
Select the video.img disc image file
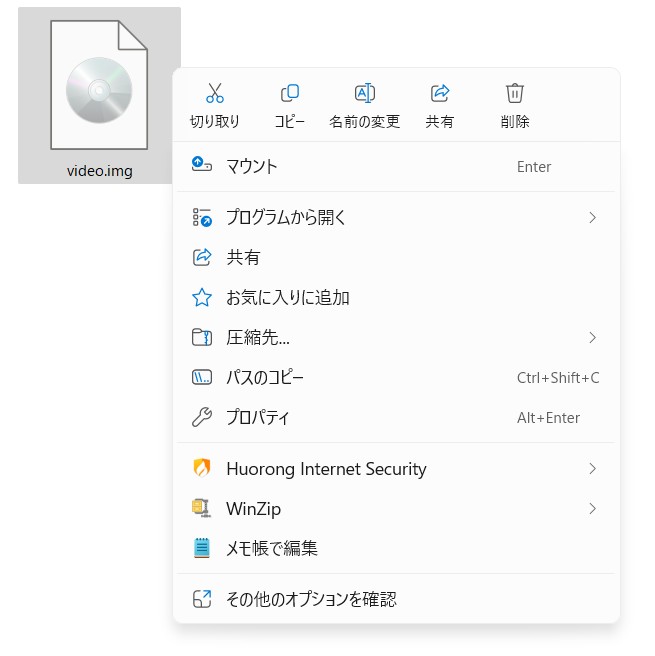[99, 95]
